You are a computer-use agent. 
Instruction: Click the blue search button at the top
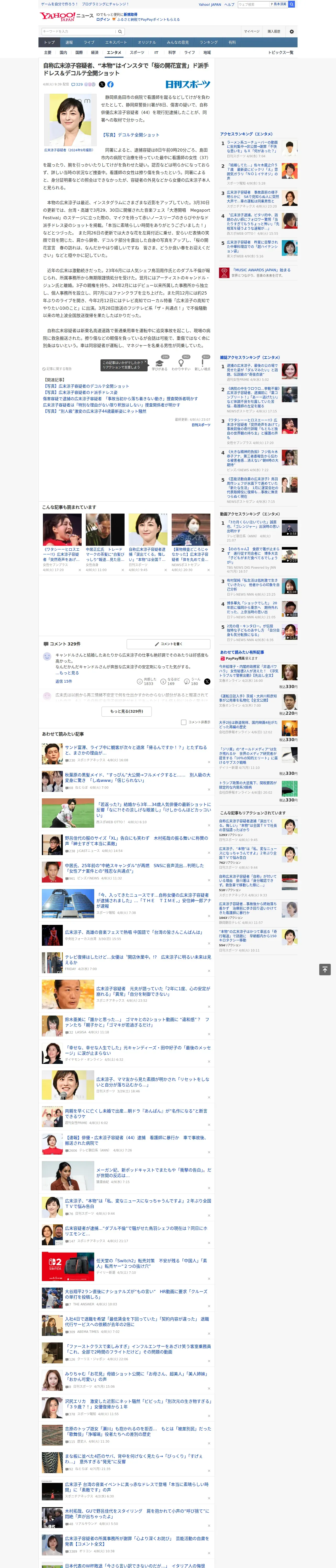[x=292, y=4]
